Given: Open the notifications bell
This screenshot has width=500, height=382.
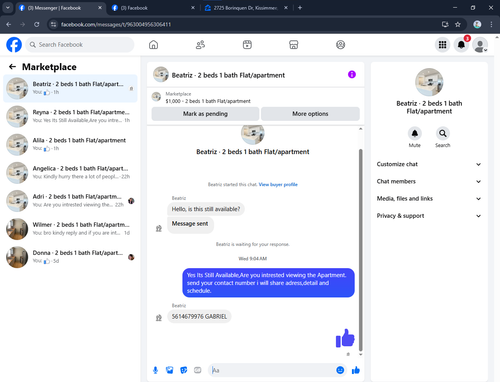Looking at the screenshot, I should (x=461, y=45).
